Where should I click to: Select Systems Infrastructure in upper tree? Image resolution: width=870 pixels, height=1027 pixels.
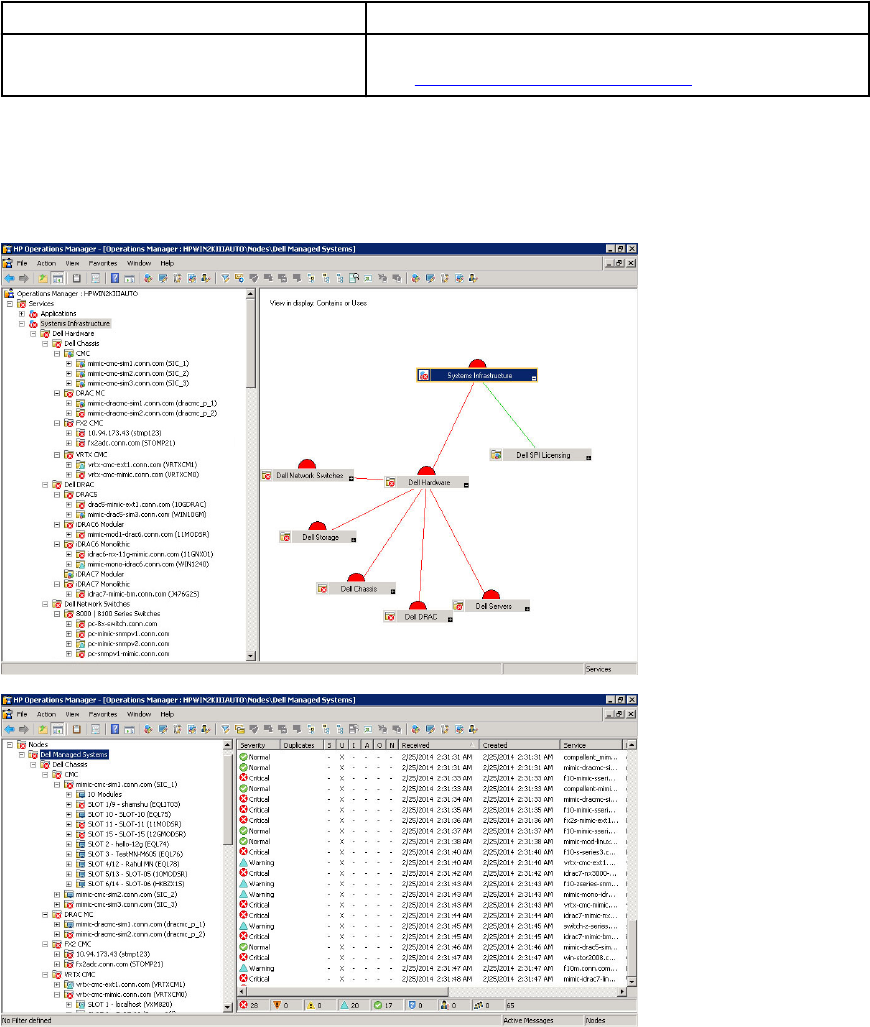coord(75,324)
